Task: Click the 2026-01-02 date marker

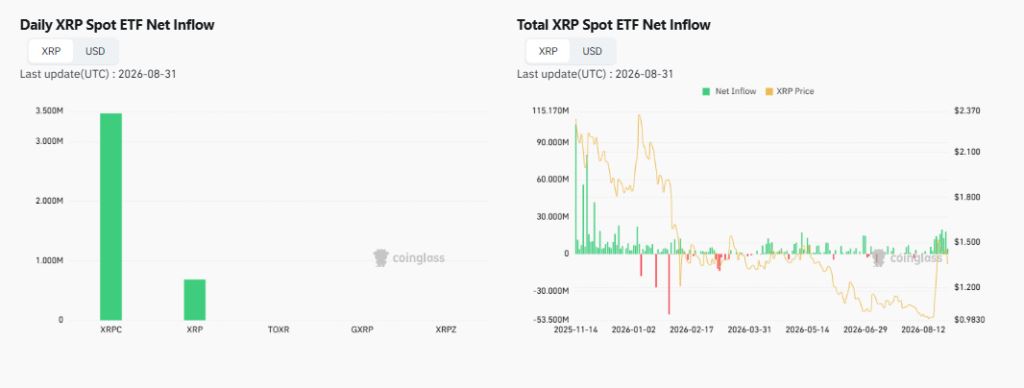Action: coord(633,330)
